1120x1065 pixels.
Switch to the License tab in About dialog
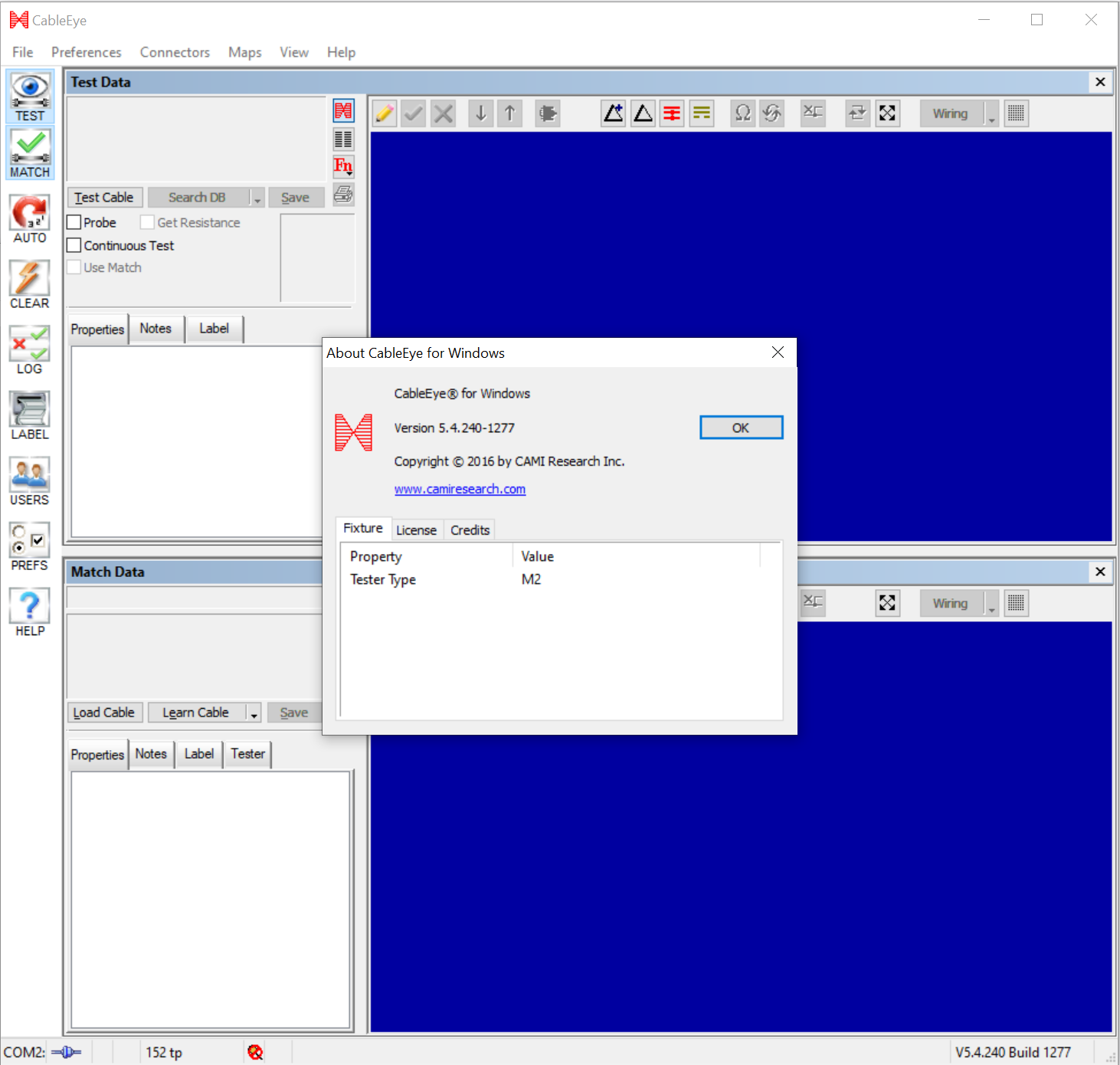(x=416, y=530)
